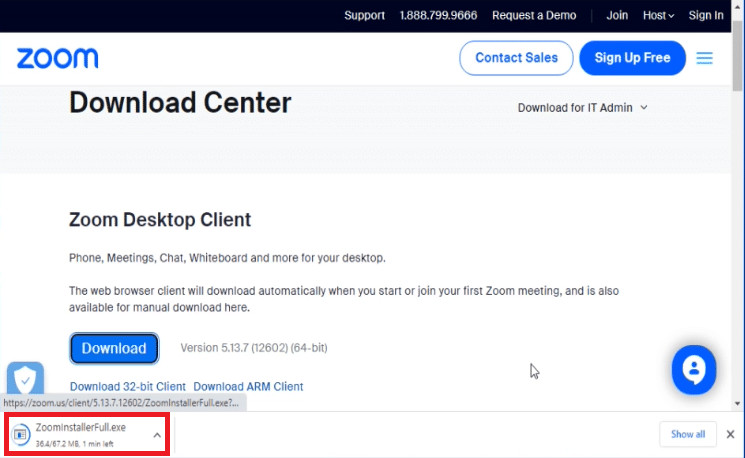Click the blue shield badge icon
Screen dimensions: 745x458
pyautogui.click(x=25, y=379)
